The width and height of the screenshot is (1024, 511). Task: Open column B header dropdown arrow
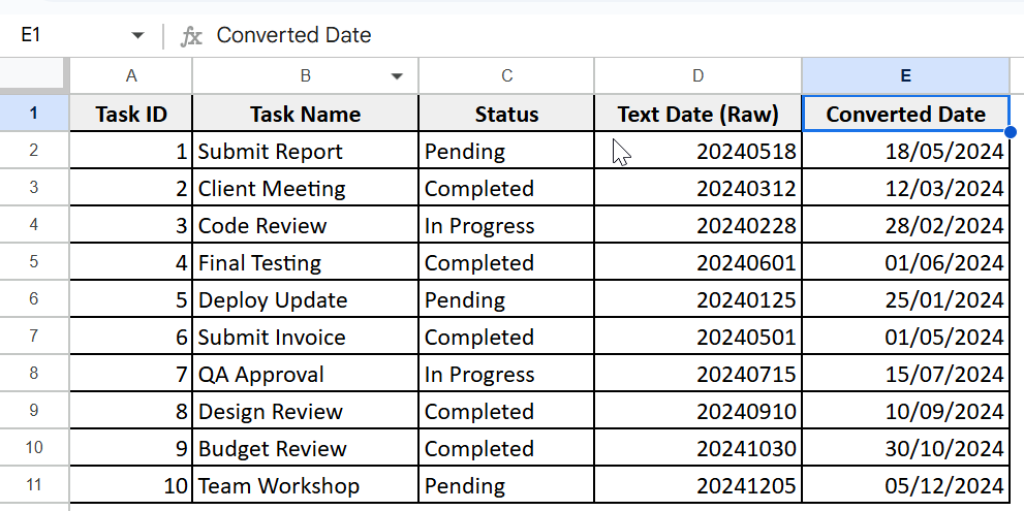click(x=397, y=76)
